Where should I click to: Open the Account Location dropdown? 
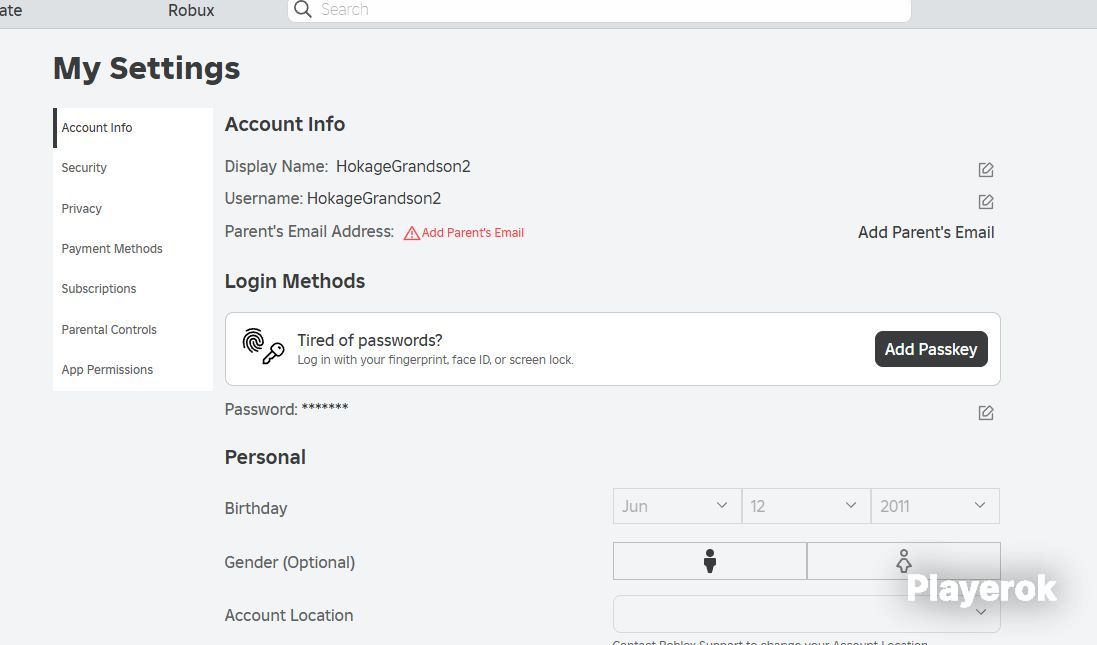point(806,614)
